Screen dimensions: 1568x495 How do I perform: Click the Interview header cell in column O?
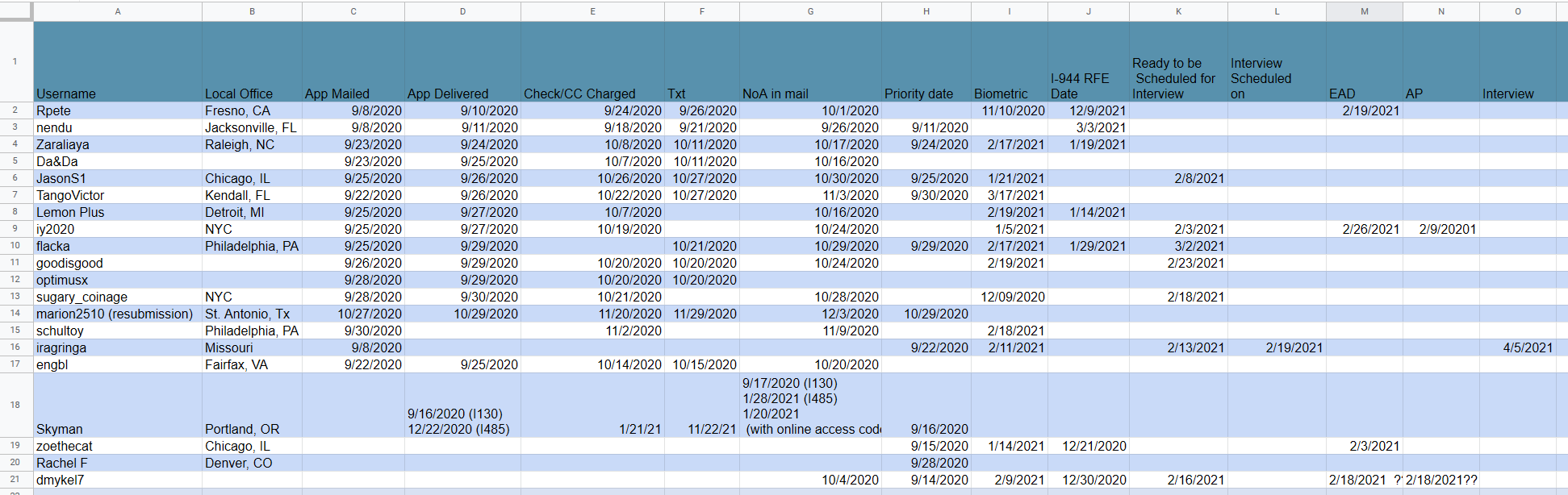1517,62
